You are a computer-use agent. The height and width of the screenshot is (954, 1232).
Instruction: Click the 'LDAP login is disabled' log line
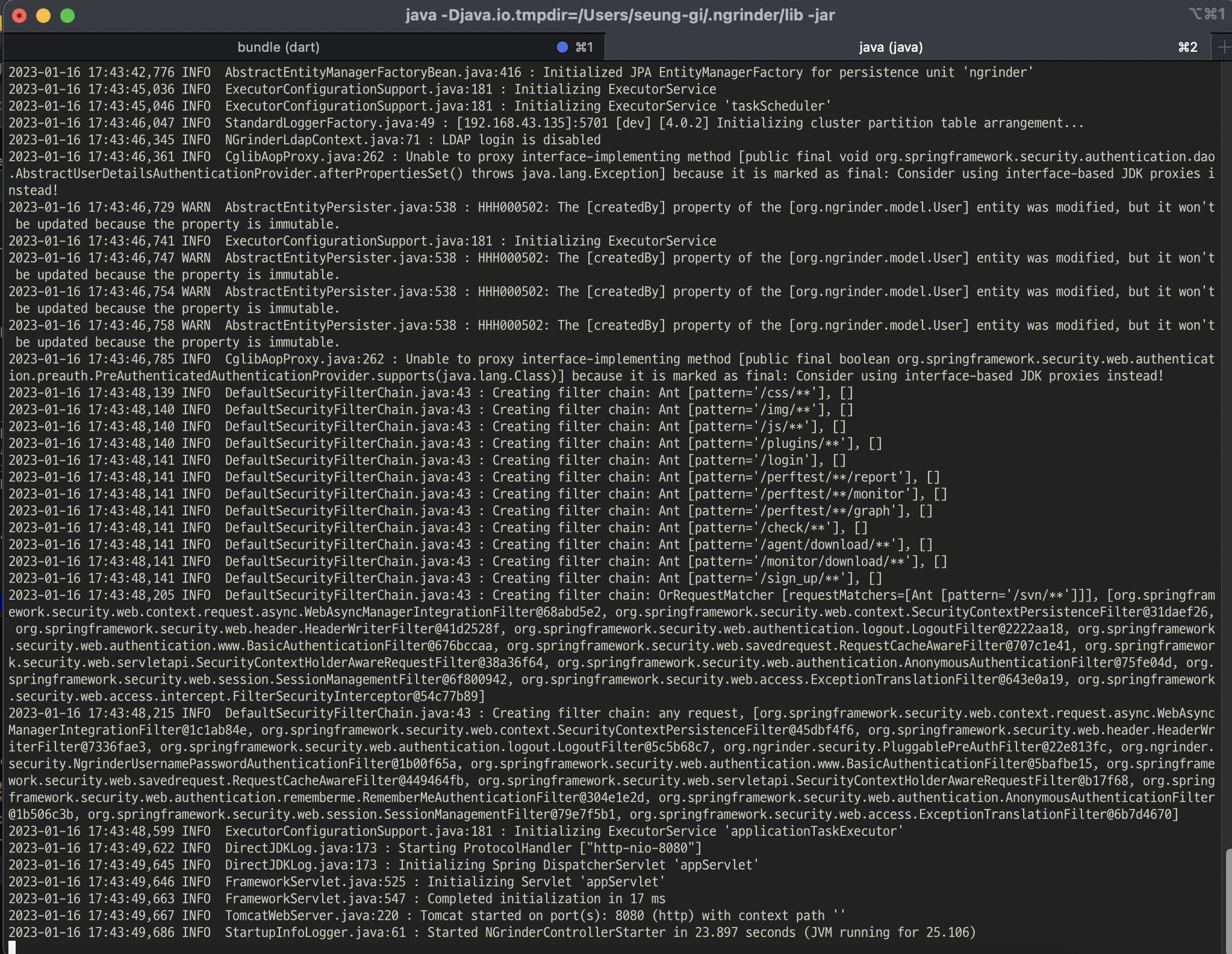305,140
